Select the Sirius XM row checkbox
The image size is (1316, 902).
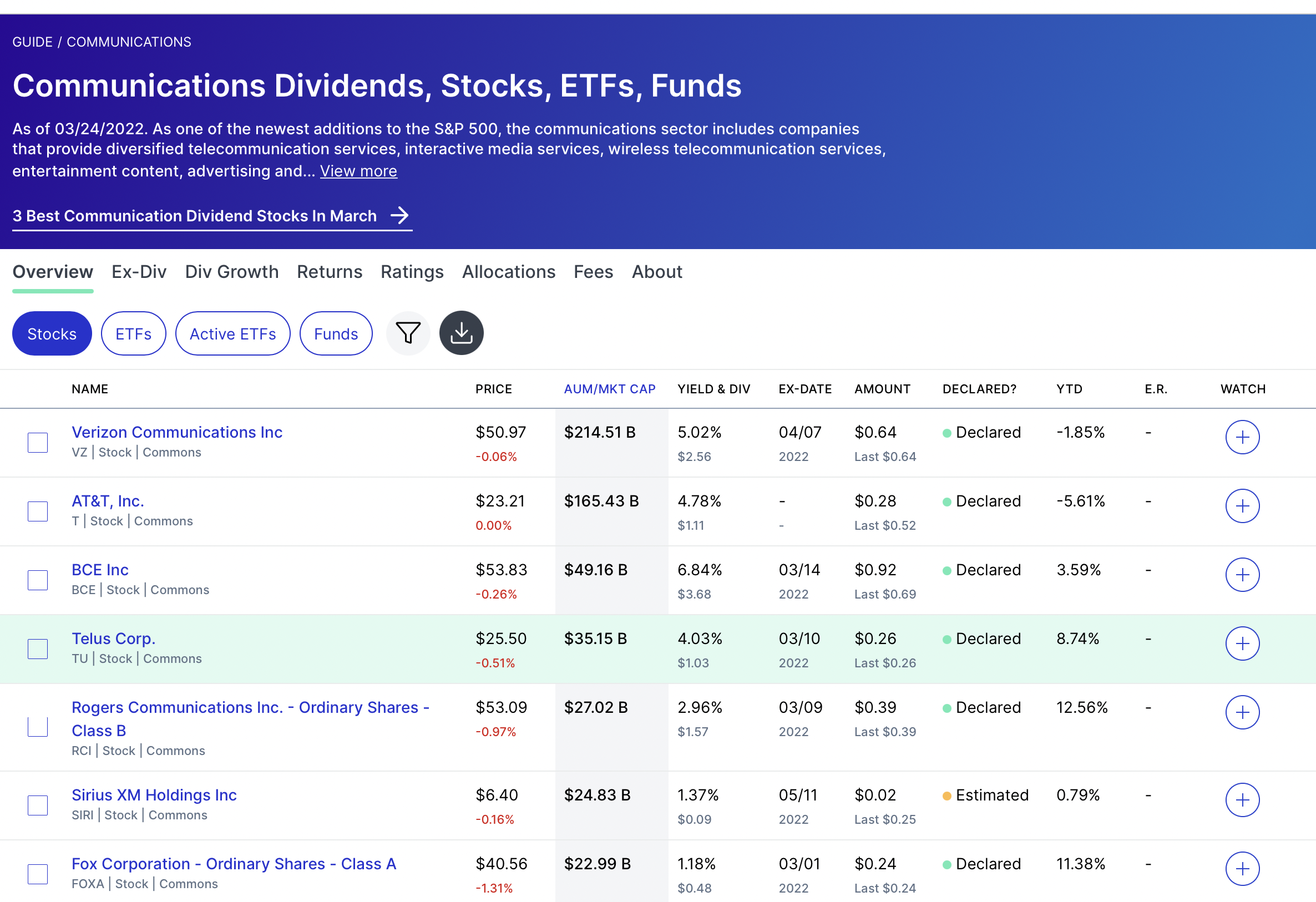38,805
